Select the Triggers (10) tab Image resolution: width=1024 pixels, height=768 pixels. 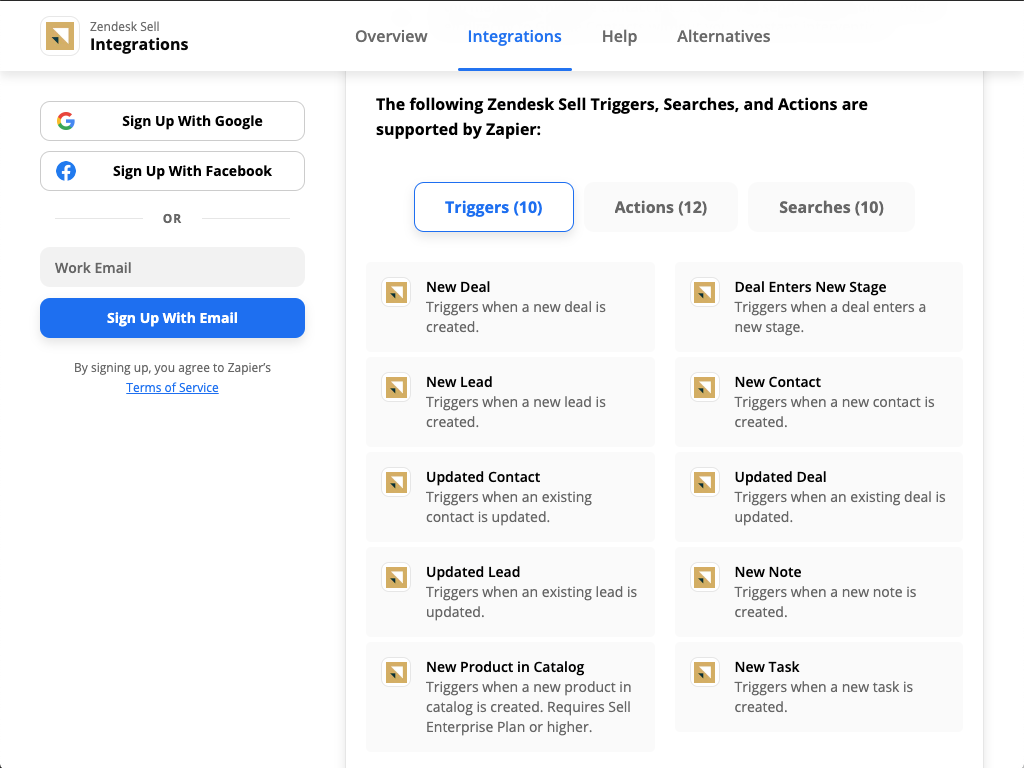point(493,207)
